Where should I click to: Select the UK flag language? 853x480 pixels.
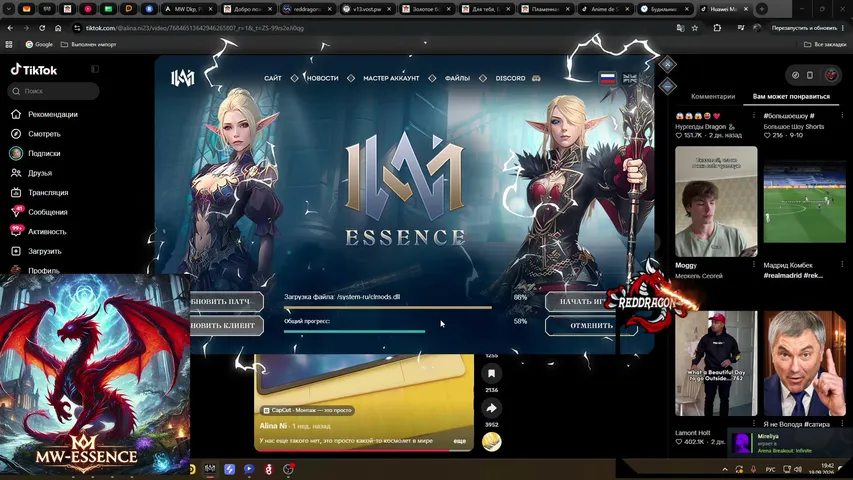click(630, 78)
